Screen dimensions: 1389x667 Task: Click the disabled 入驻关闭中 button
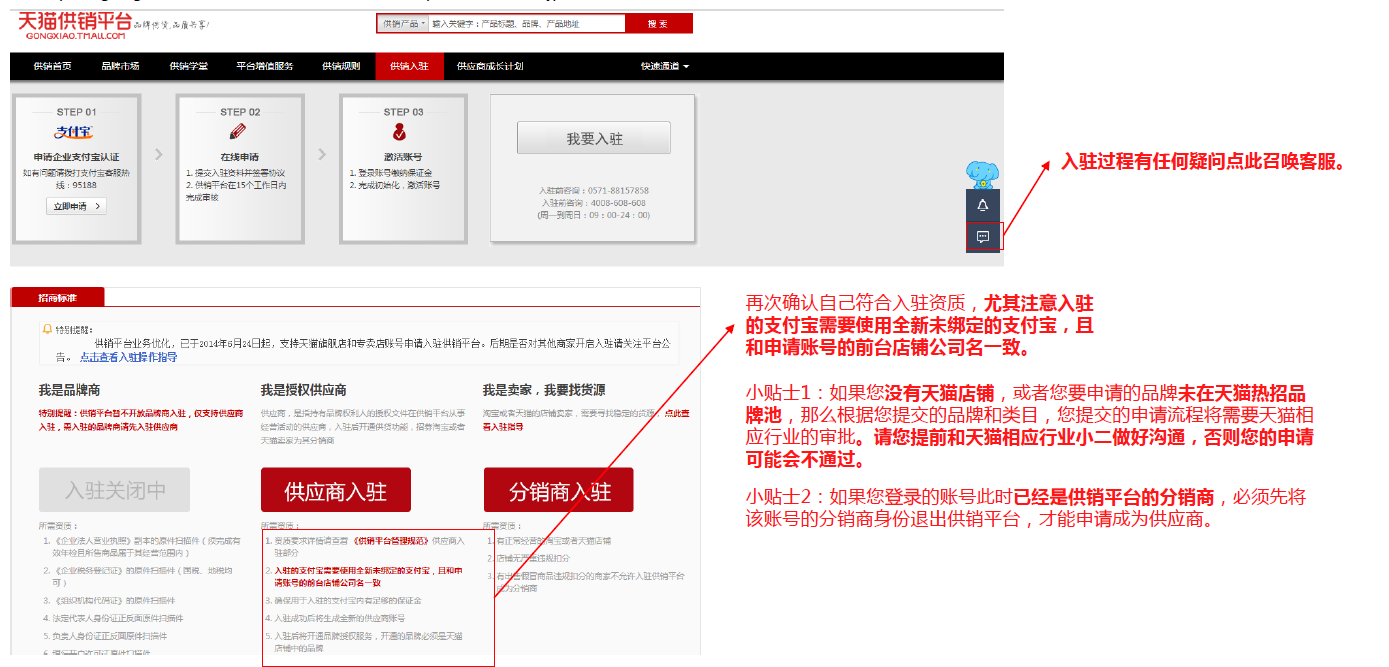pyautogui.click(x=114, y=491)
